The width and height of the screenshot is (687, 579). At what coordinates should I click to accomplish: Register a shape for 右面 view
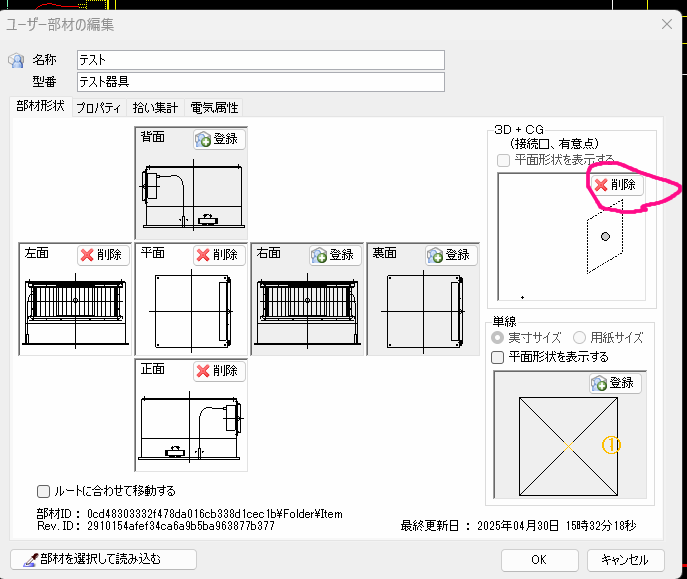[x=335, y=255]
